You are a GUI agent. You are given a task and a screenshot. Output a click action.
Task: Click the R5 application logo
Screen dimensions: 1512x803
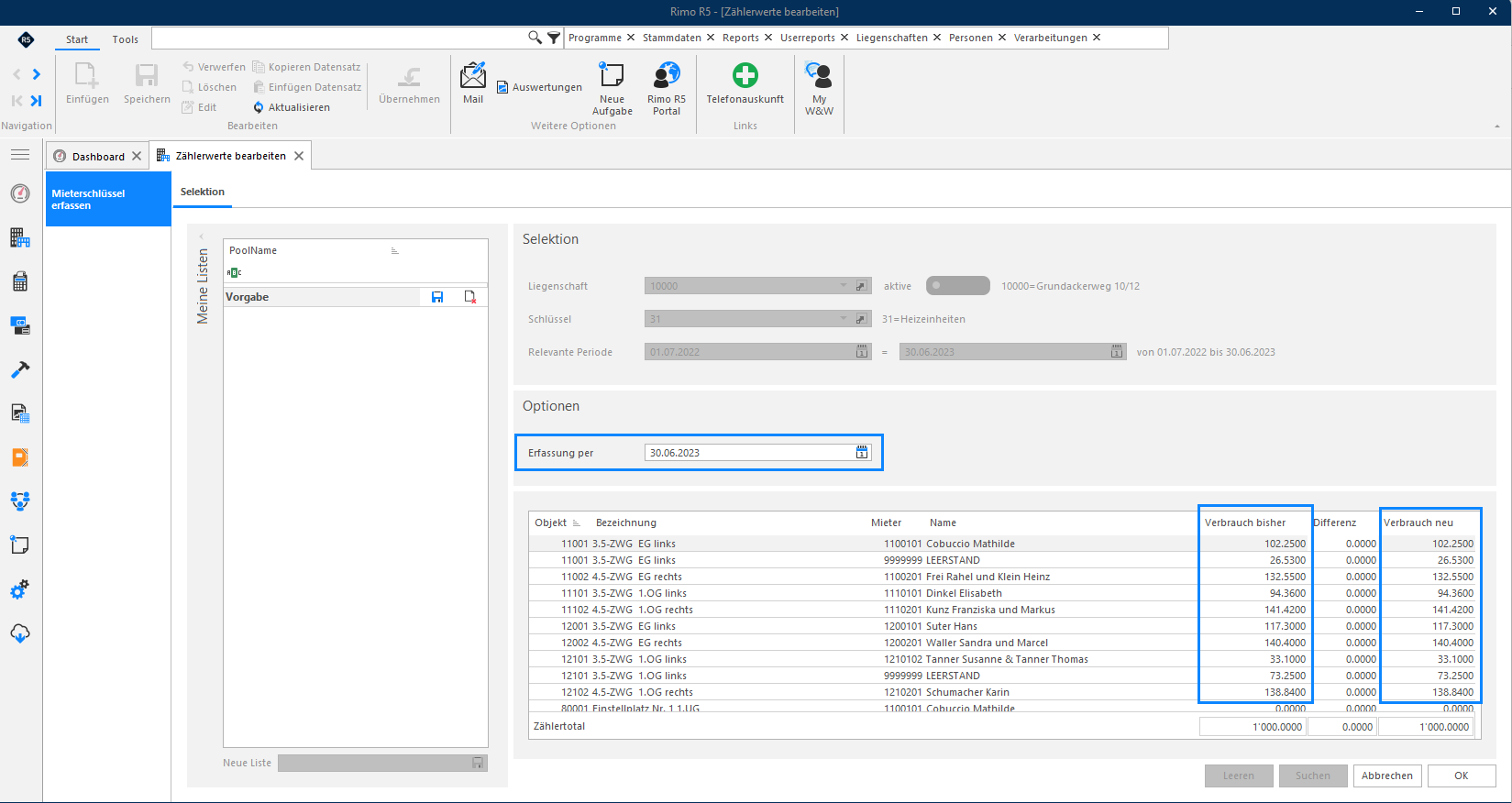[26, 39]
